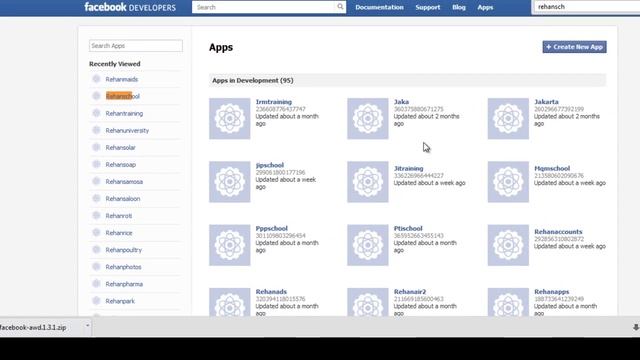
Task: Click the icon beside Rehanphotos in sidebar
Action: tap(96, 267)
